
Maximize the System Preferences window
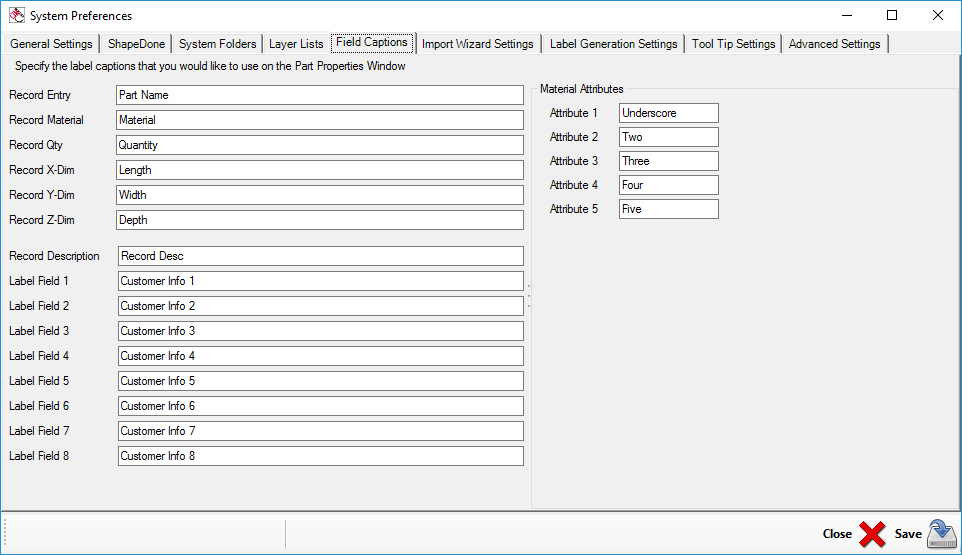click(892, 15)
